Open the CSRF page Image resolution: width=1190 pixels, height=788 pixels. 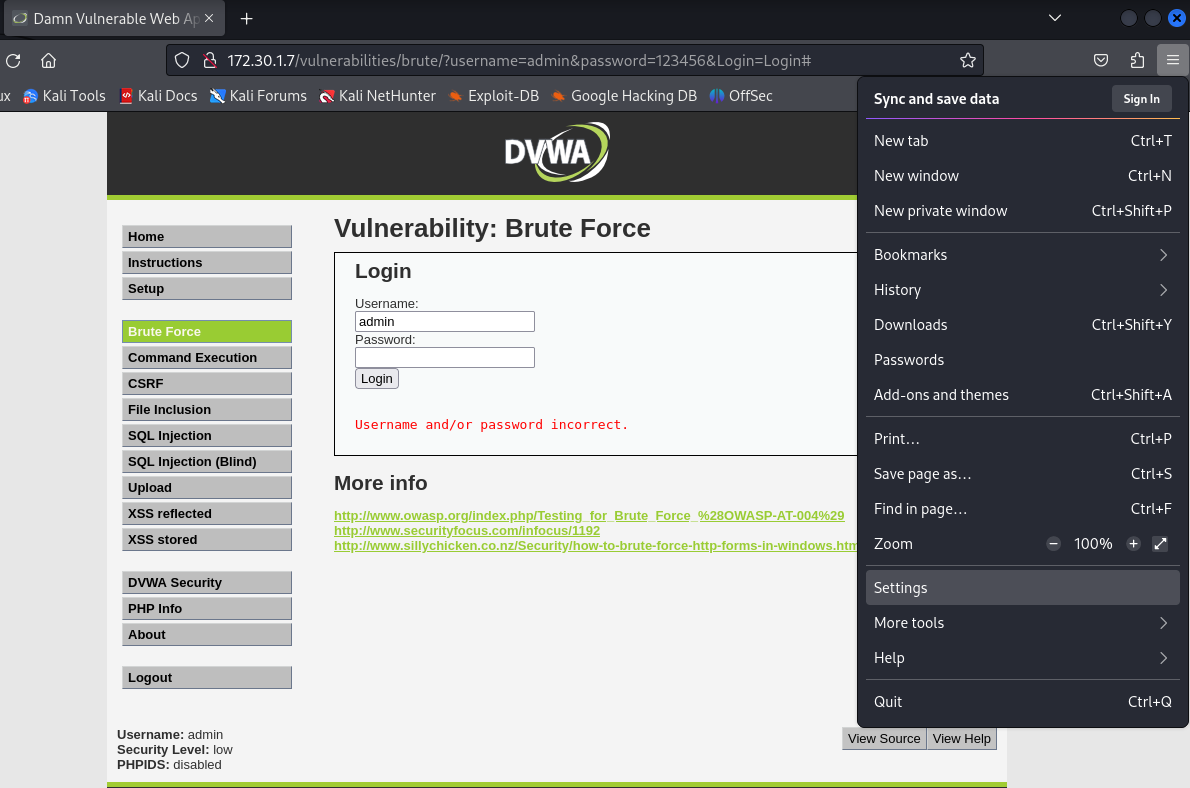[x=206, y=383]
